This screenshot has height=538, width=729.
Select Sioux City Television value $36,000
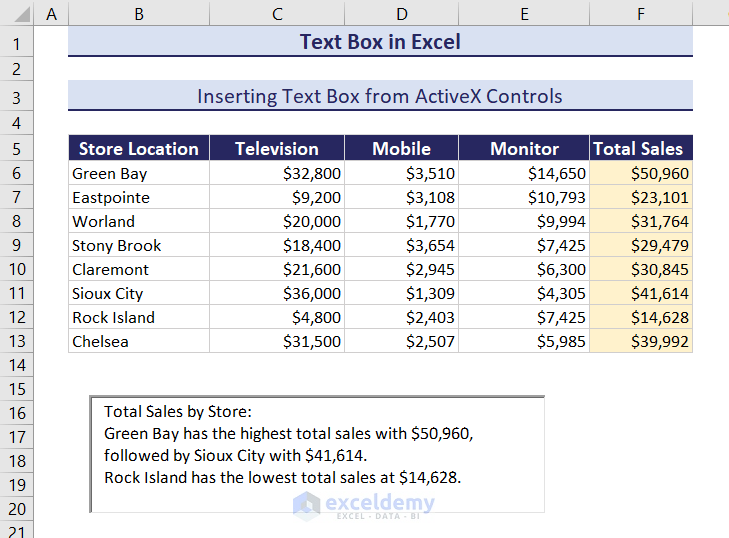[277, 293]
